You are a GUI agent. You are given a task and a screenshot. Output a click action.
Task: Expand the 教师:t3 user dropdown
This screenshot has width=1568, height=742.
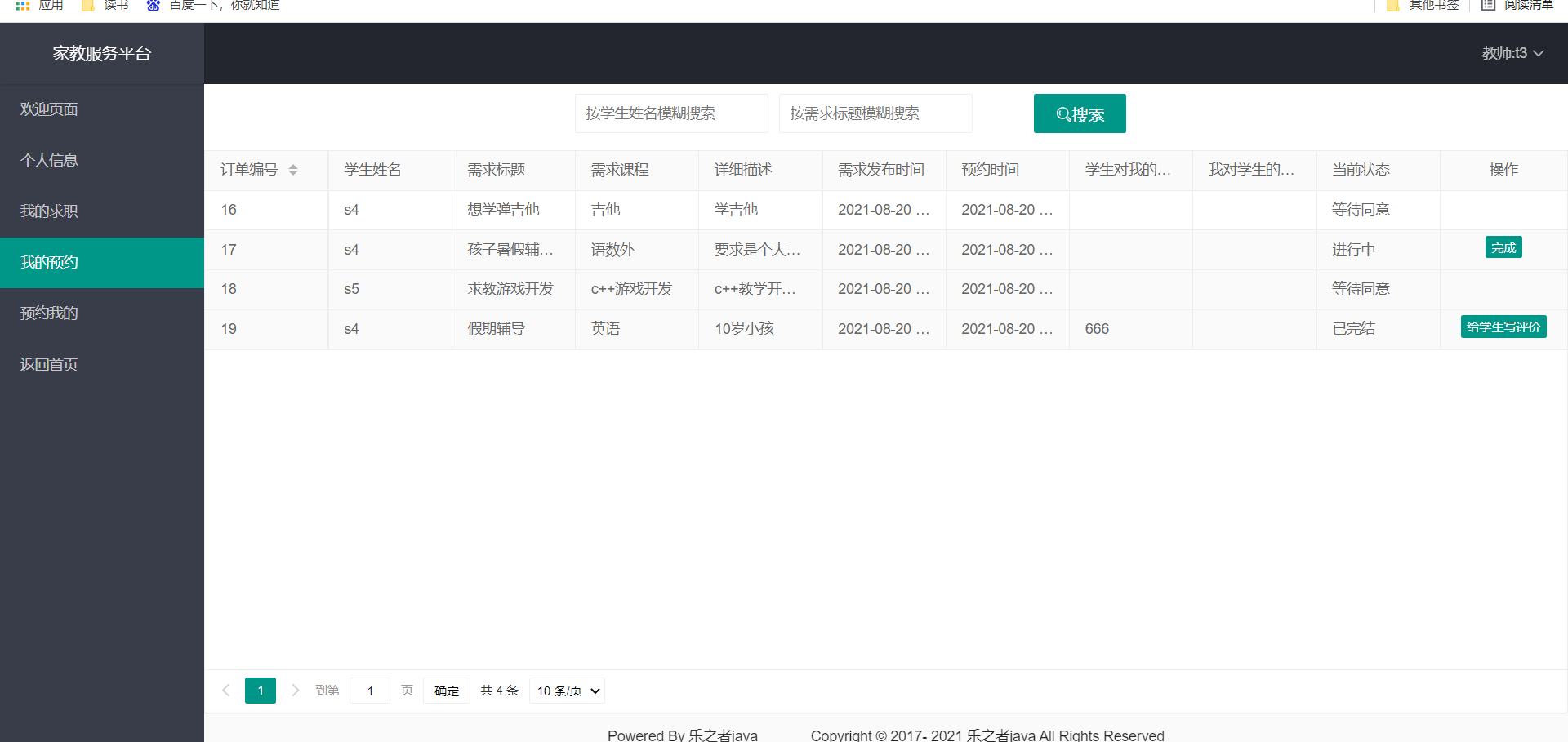(x=1512, y=53)
